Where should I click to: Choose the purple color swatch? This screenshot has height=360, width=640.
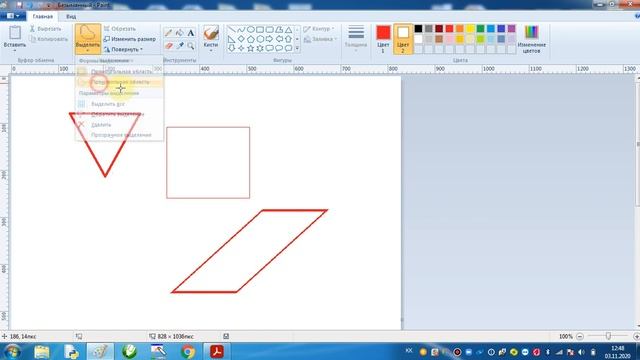pos(511,29)
